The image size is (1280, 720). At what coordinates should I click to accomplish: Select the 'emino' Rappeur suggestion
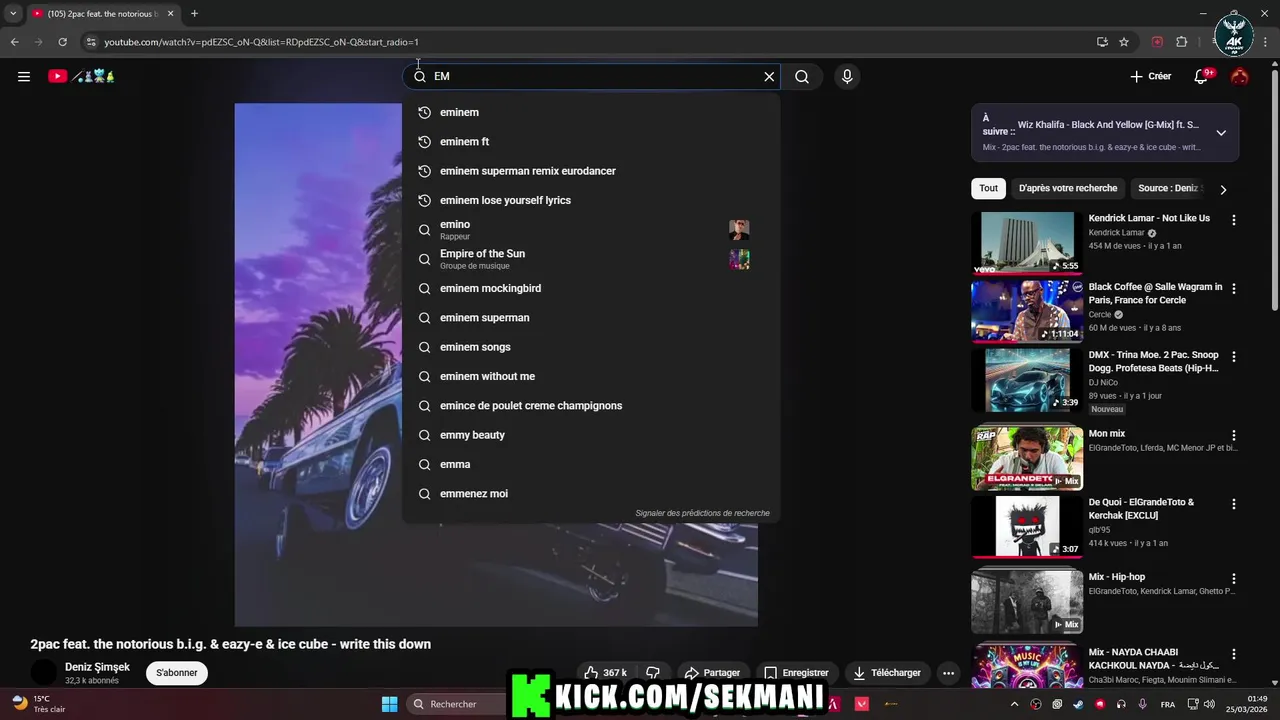tap(591, 230)
